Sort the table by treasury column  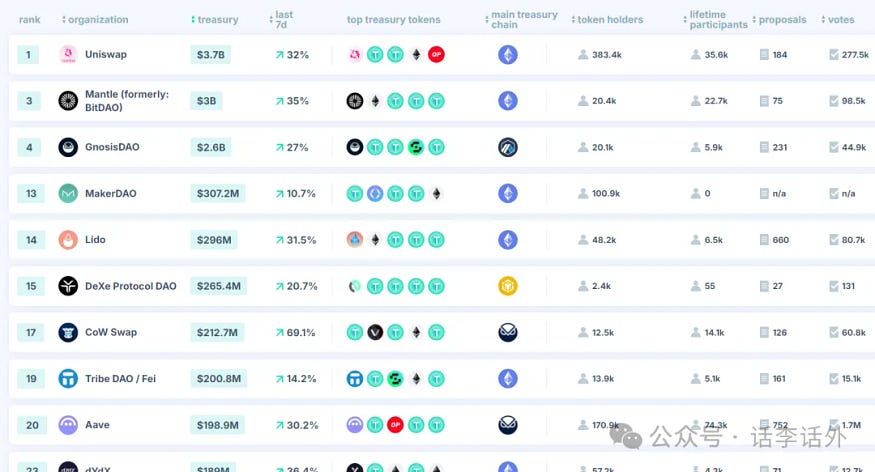[x=215, y=20]
